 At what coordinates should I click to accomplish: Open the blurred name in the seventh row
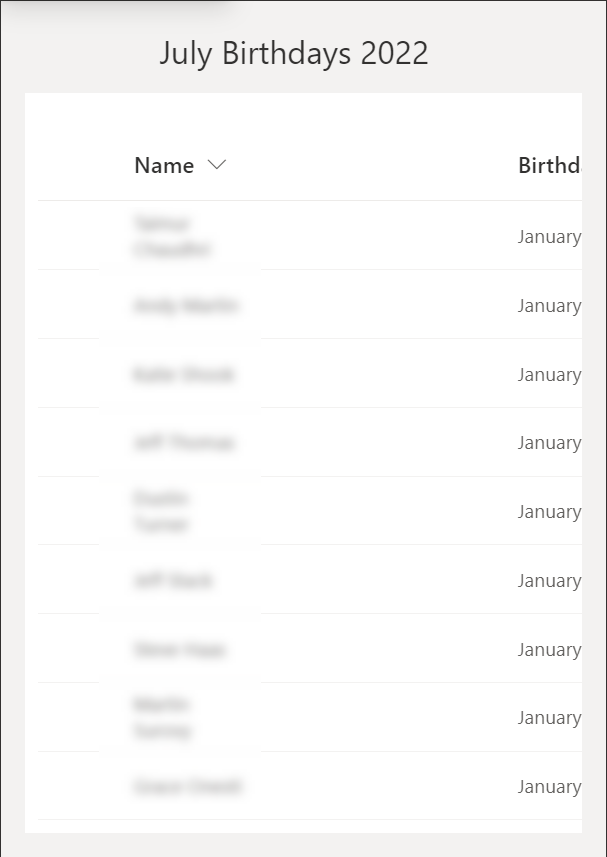pyautogui.click(x=179, y=650)
